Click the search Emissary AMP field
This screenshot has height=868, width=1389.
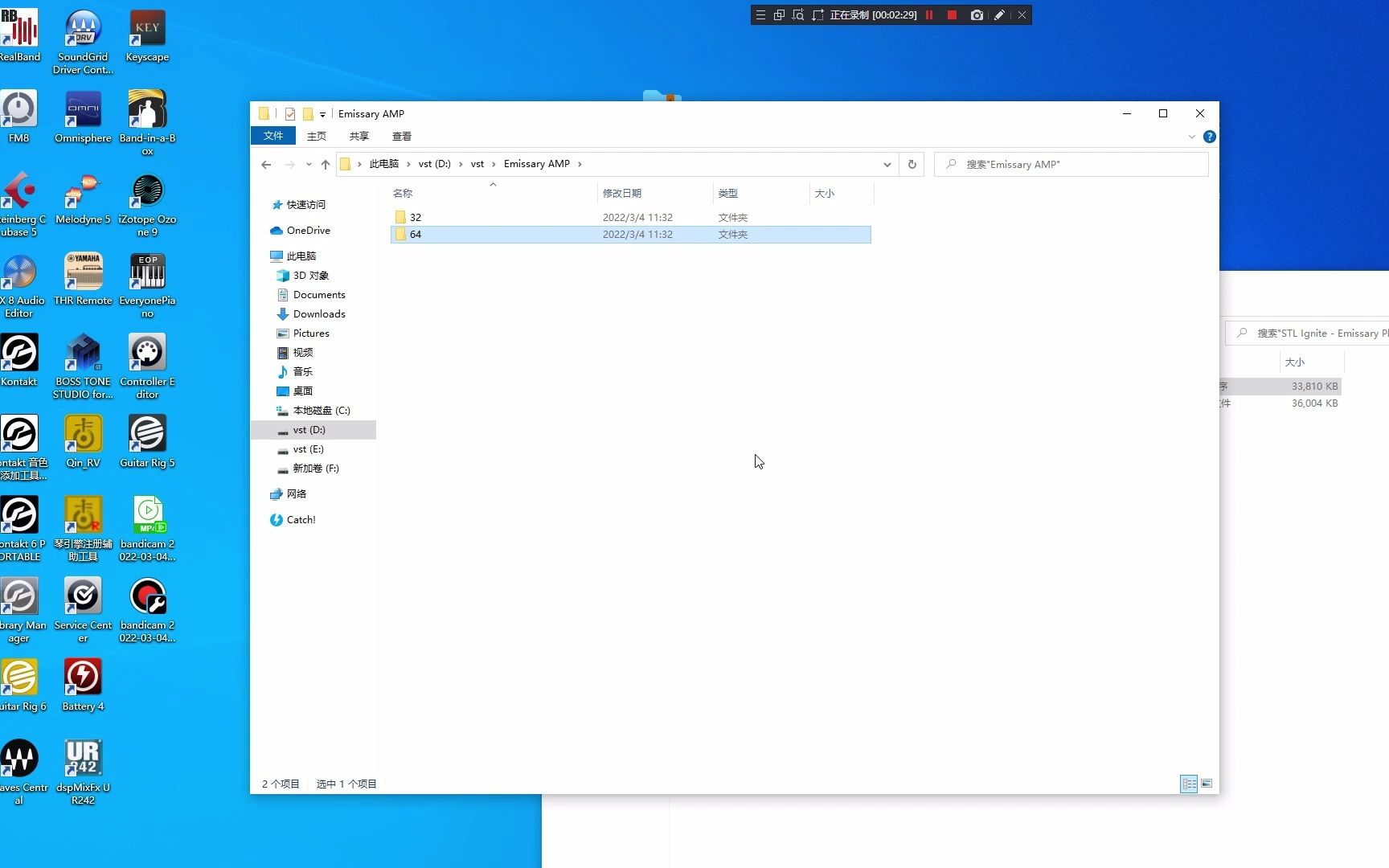click(x=1071, y=165)
